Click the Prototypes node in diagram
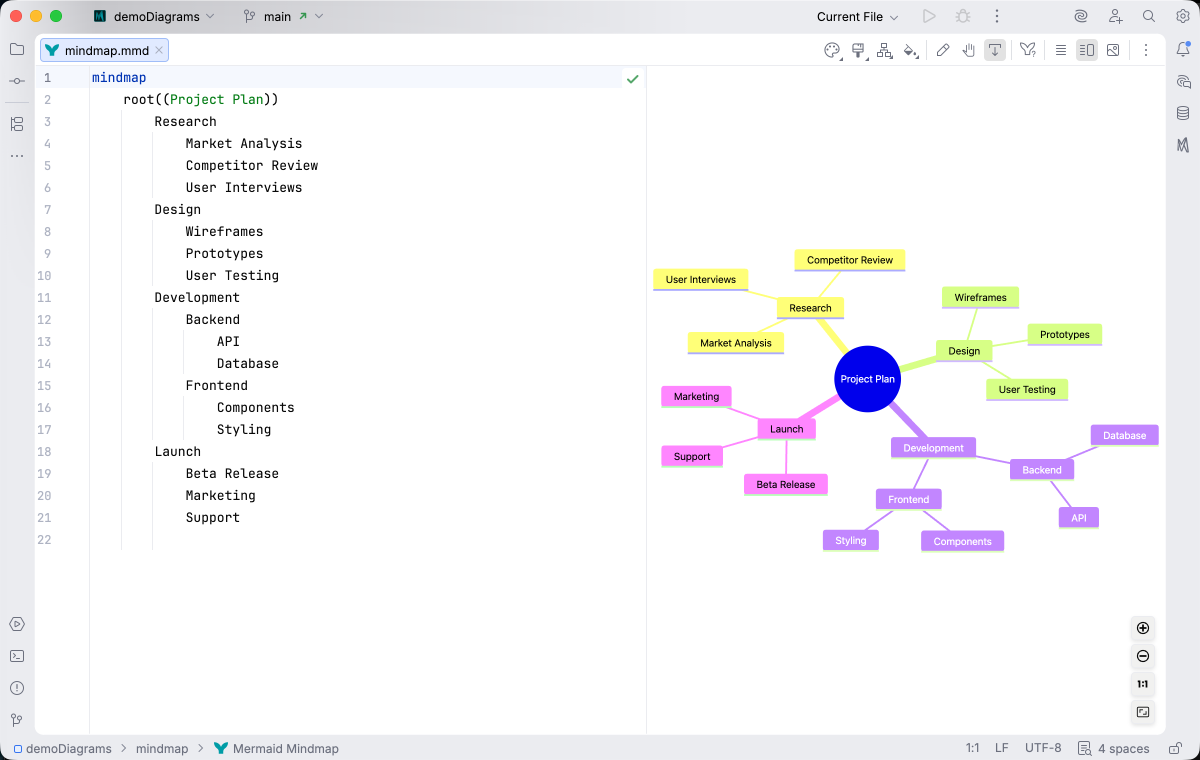1200x760 pixels. click(x=1065, y=334)
